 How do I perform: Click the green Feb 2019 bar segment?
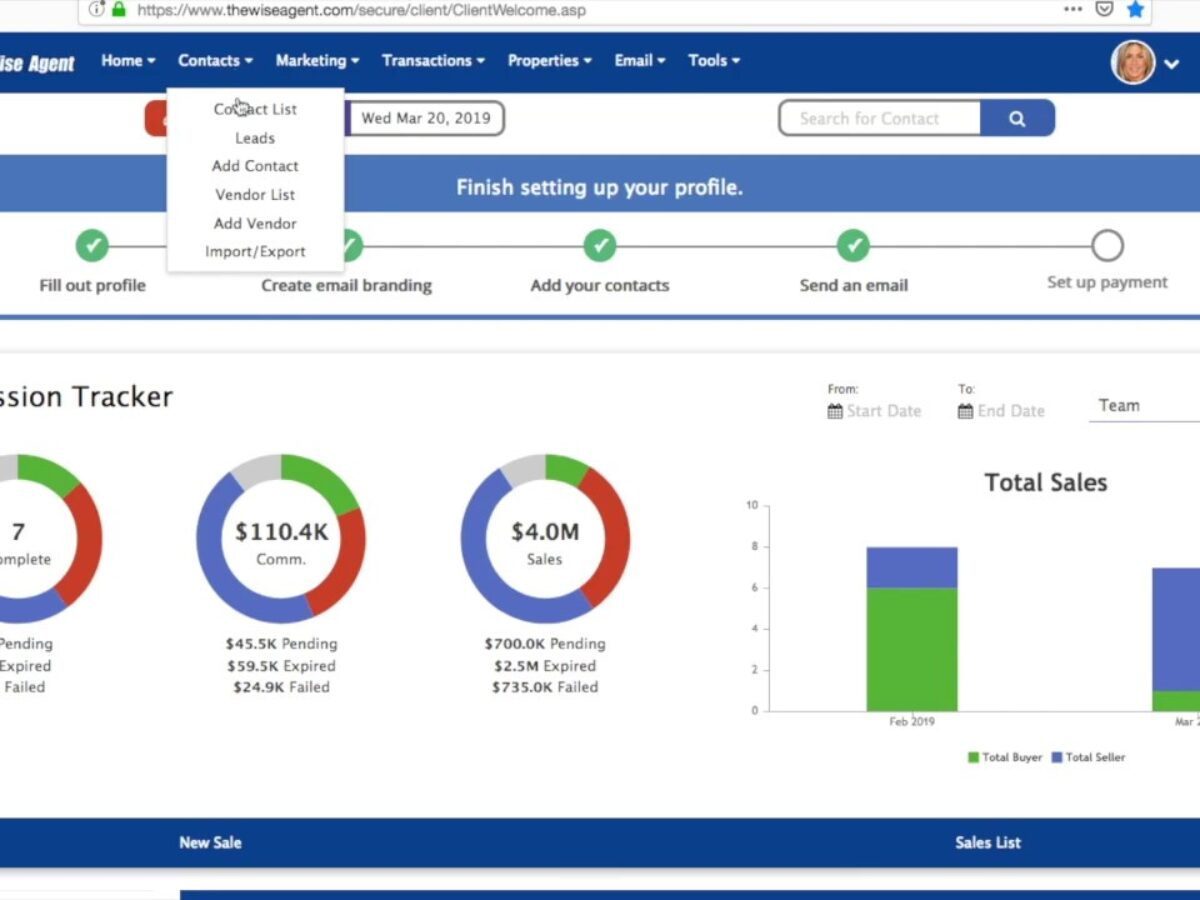912,649
